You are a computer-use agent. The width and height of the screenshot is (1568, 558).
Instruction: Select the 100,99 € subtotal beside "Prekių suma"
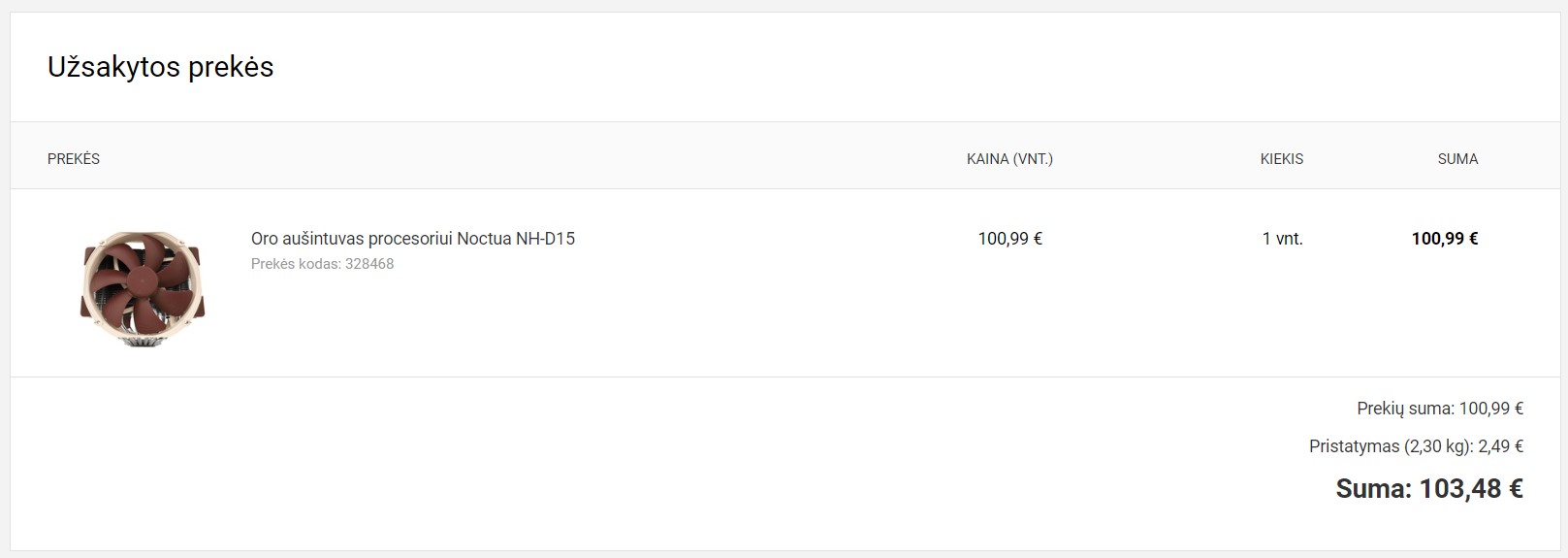pos(1491,409)
